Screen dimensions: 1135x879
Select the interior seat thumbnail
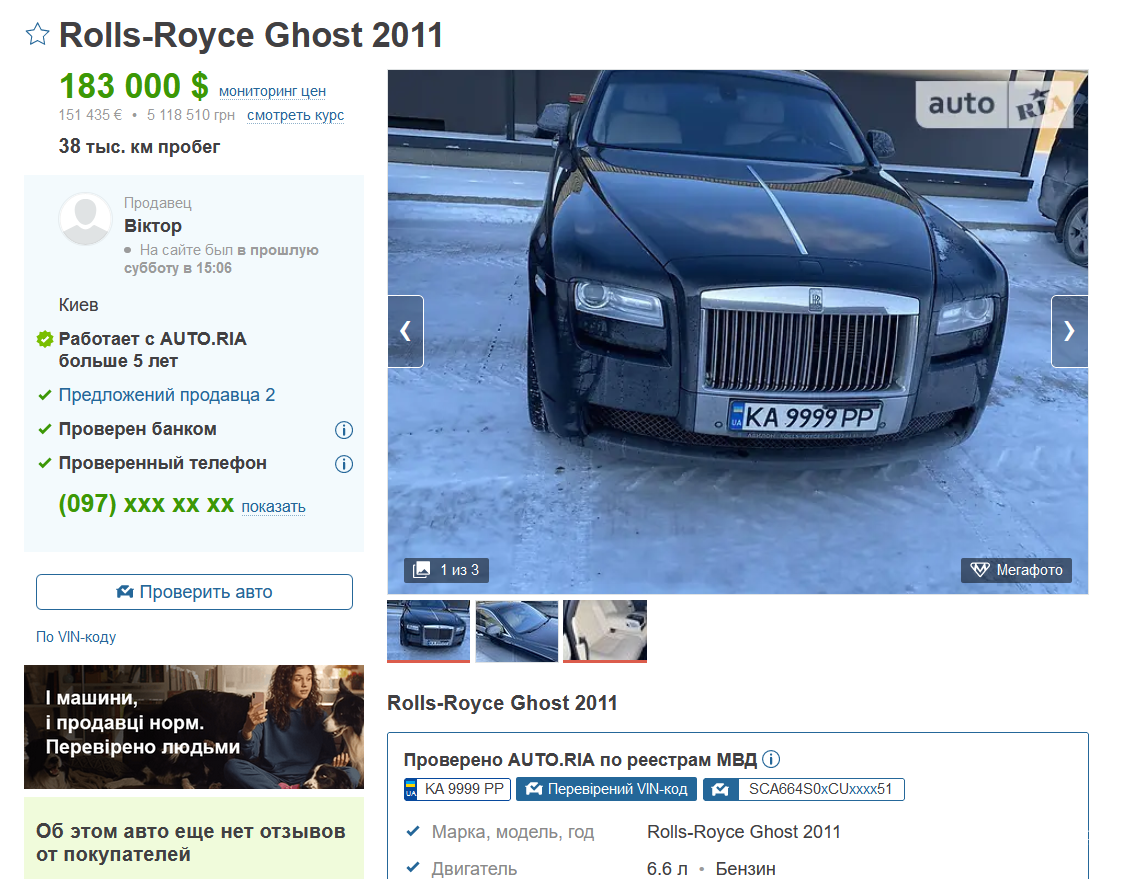point(605,631)
